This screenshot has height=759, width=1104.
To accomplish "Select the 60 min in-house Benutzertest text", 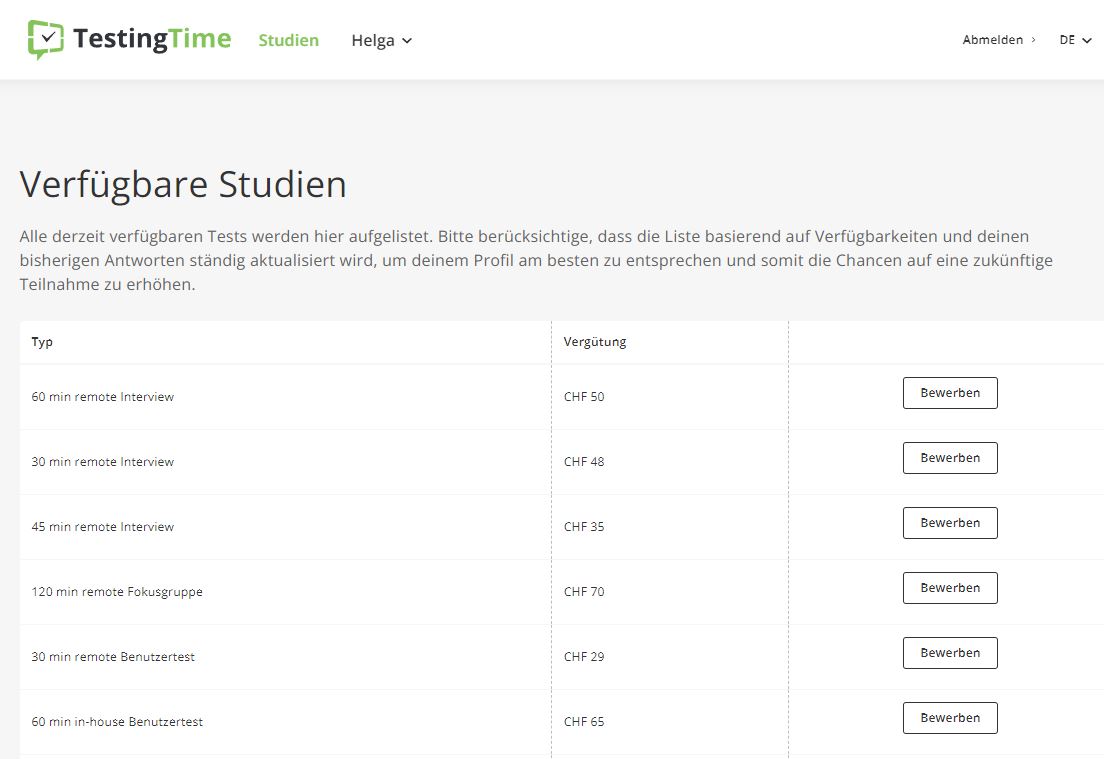I will pyautogui.click(x=117, y=722).
